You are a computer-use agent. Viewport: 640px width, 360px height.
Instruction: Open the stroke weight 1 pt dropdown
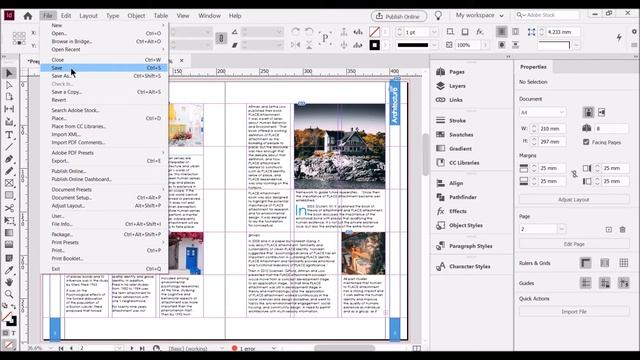coord(434,32)
